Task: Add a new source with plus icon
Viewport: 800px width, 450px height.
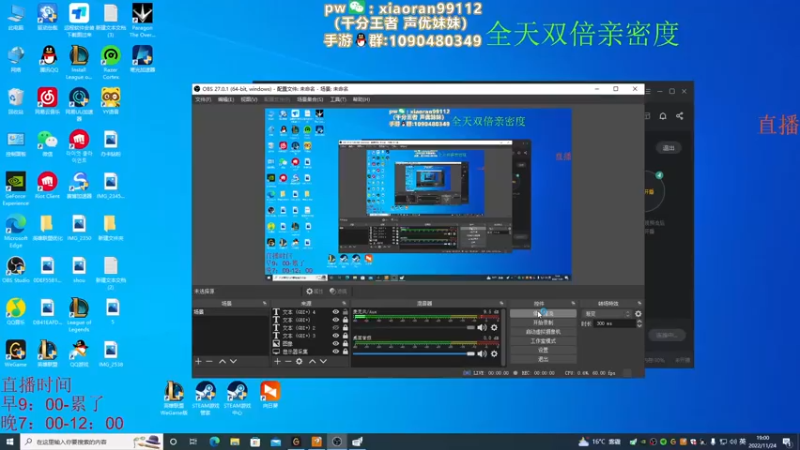Action: [277, 361]
